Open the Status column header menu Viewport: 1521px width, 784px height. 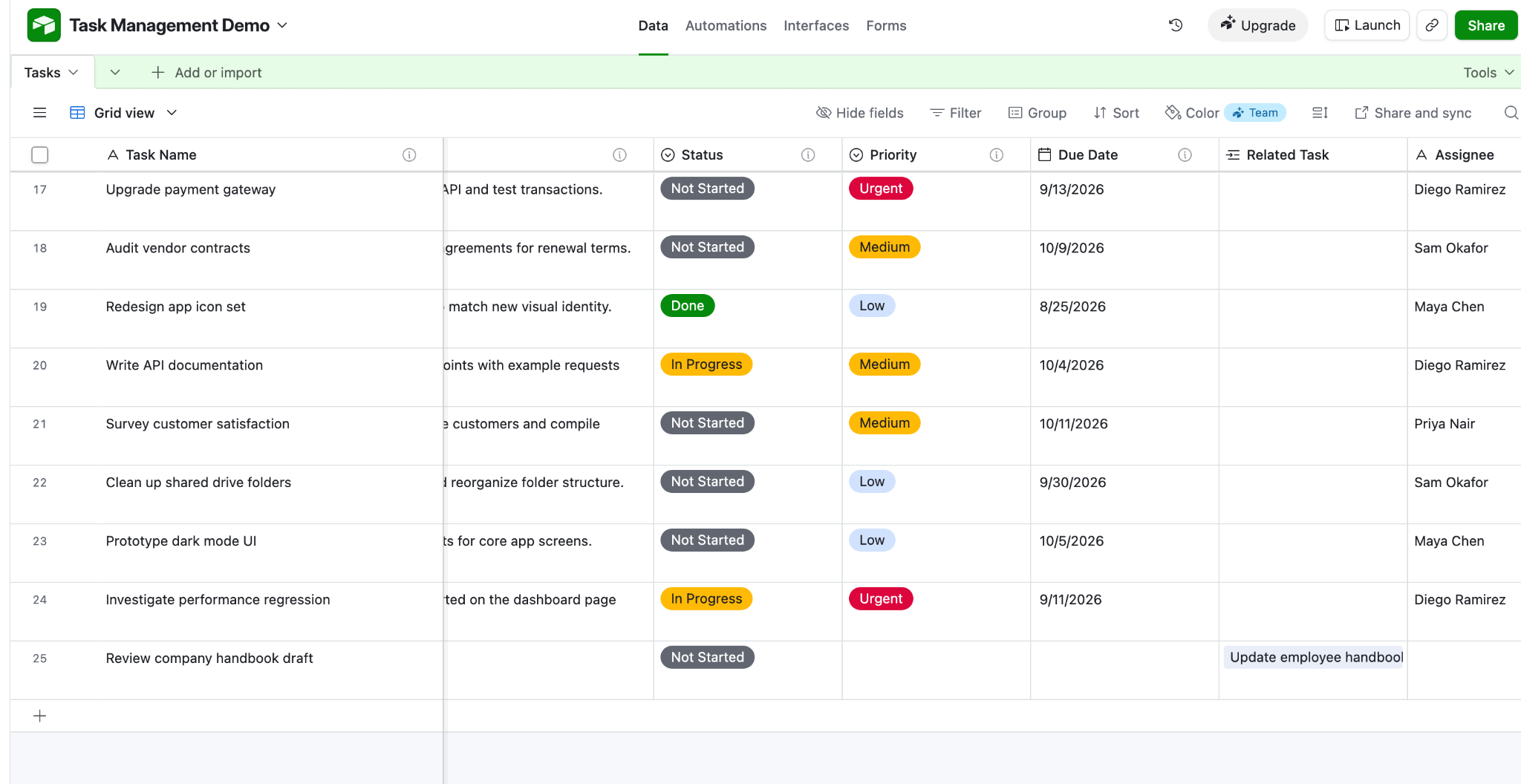[x=748, y=154]
